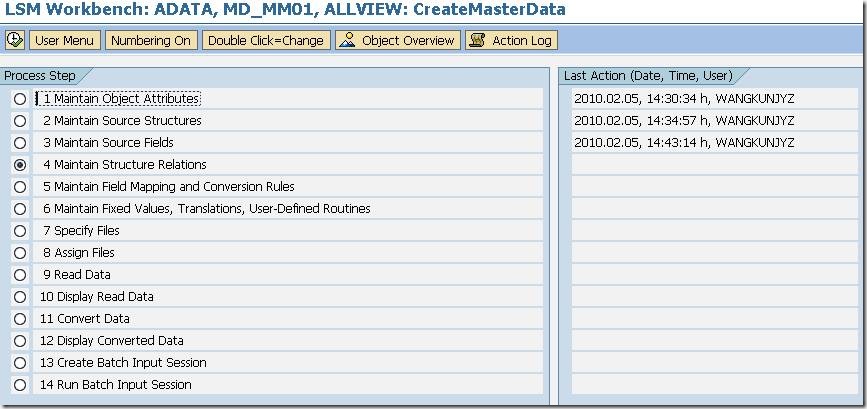
Task: Click '1 Maintain Object Attributes' text
Action: (121, 99)
